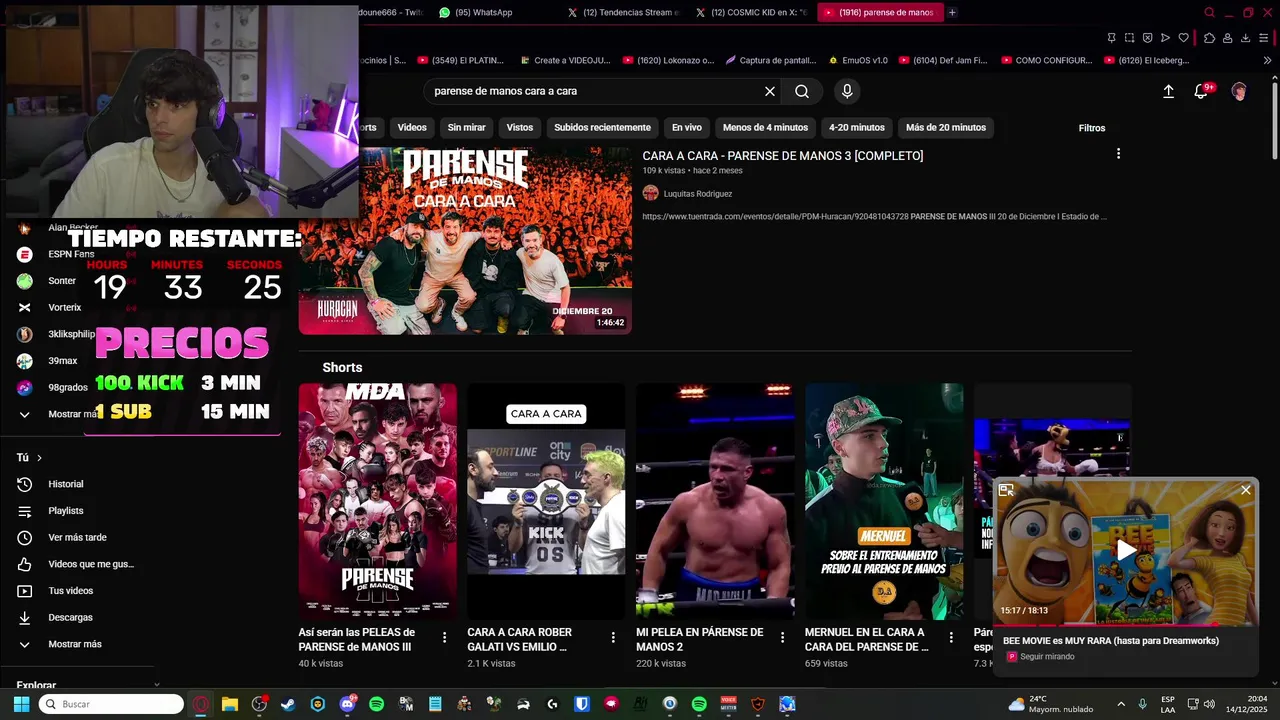Start voice search with microphone icon

point(847,91)
